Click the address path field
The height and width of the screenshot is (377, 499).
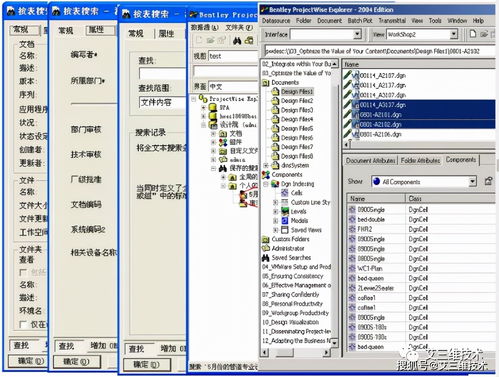click(379, 51)
